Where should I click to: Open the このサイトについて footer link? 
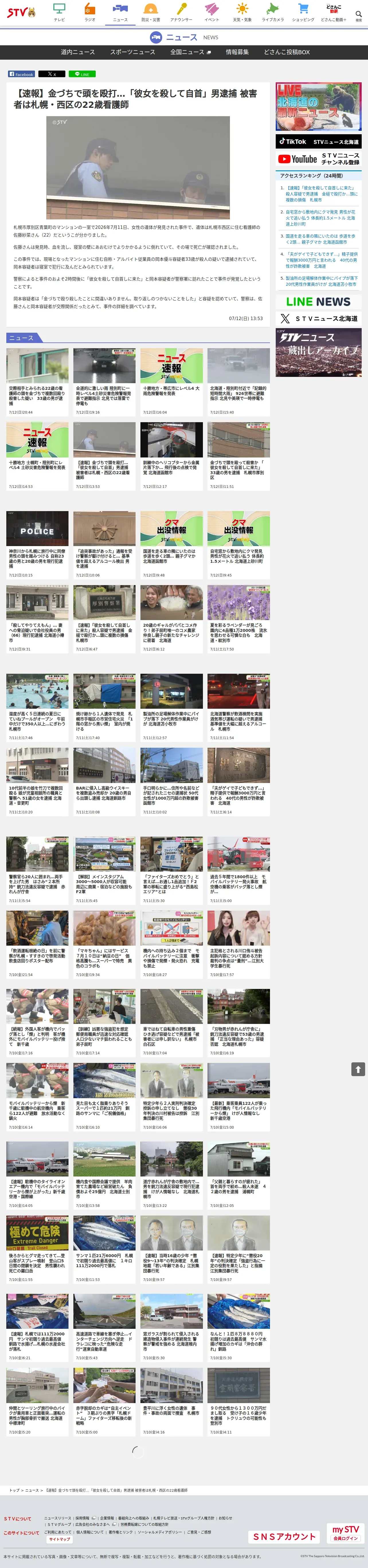coord(21,1532)
